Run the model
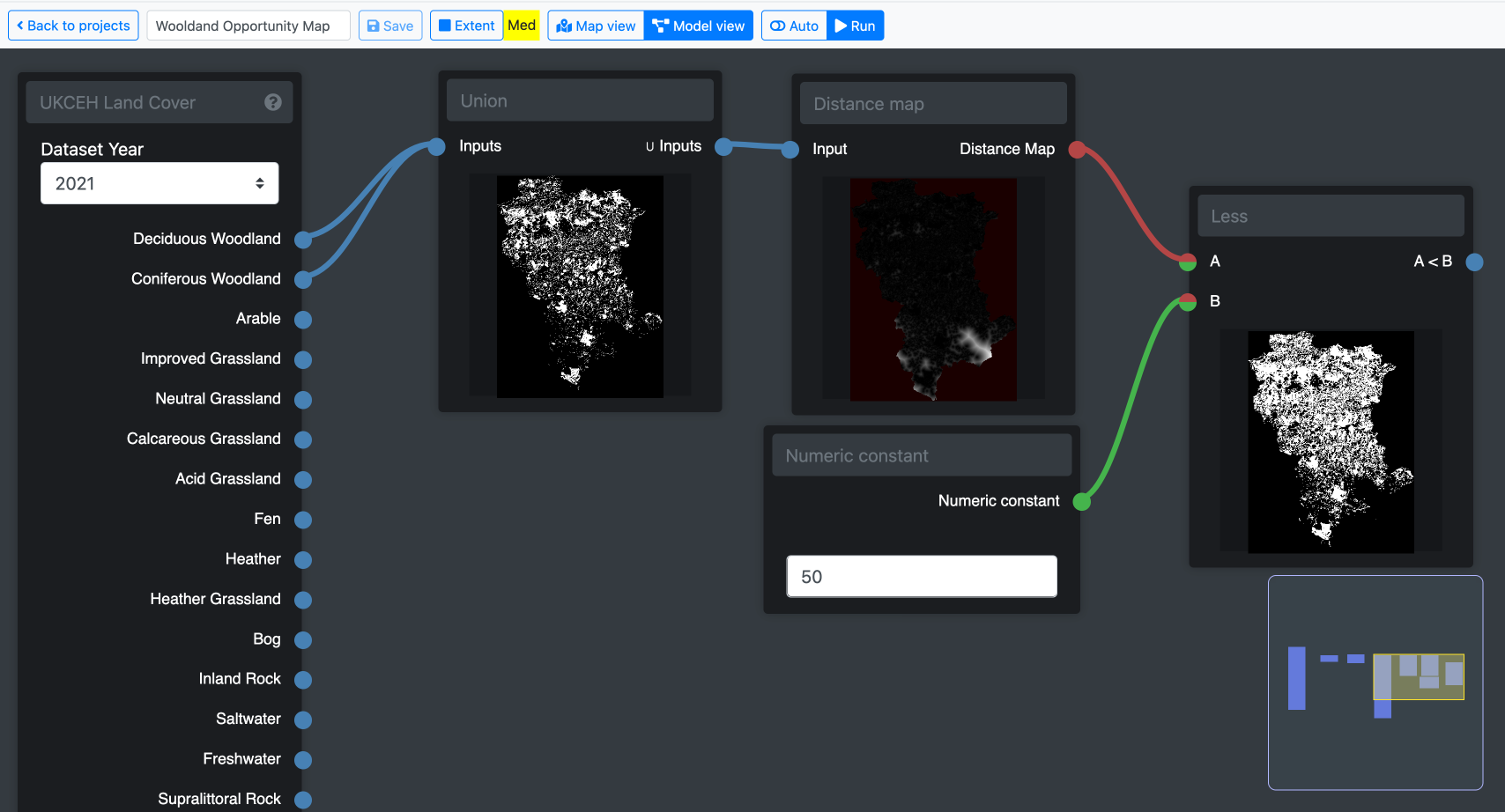1505x812 pixels. [855, 26]
